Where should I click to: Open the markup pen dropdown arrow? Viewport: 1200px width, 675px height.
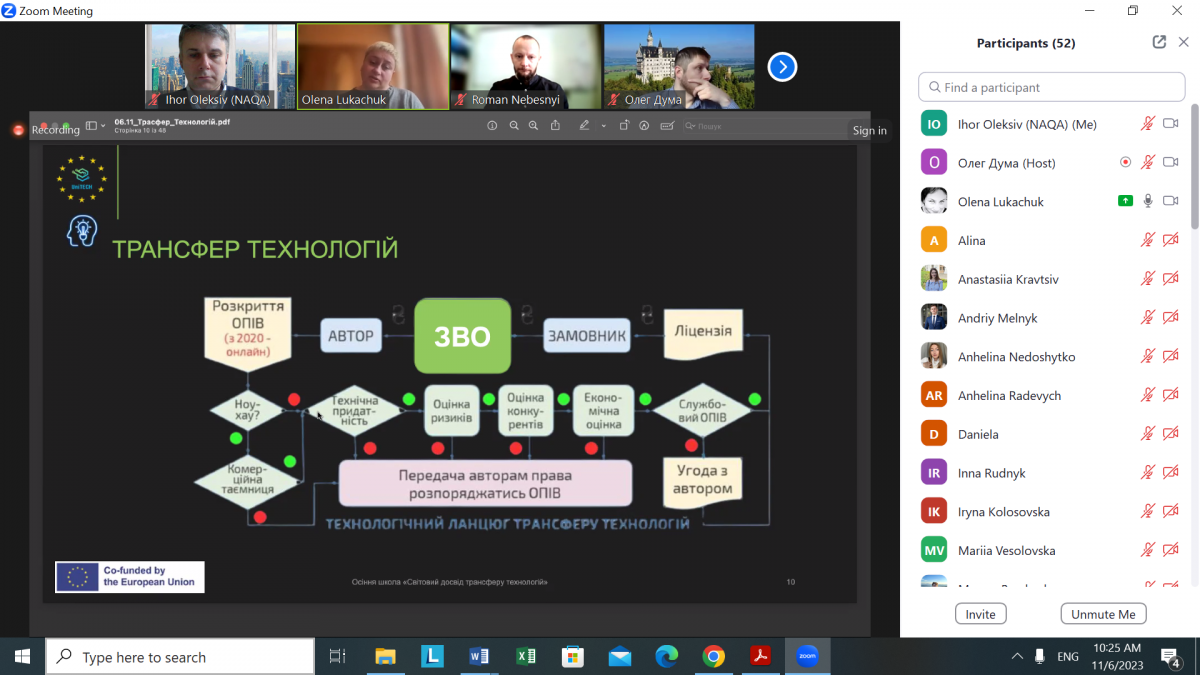603,126
